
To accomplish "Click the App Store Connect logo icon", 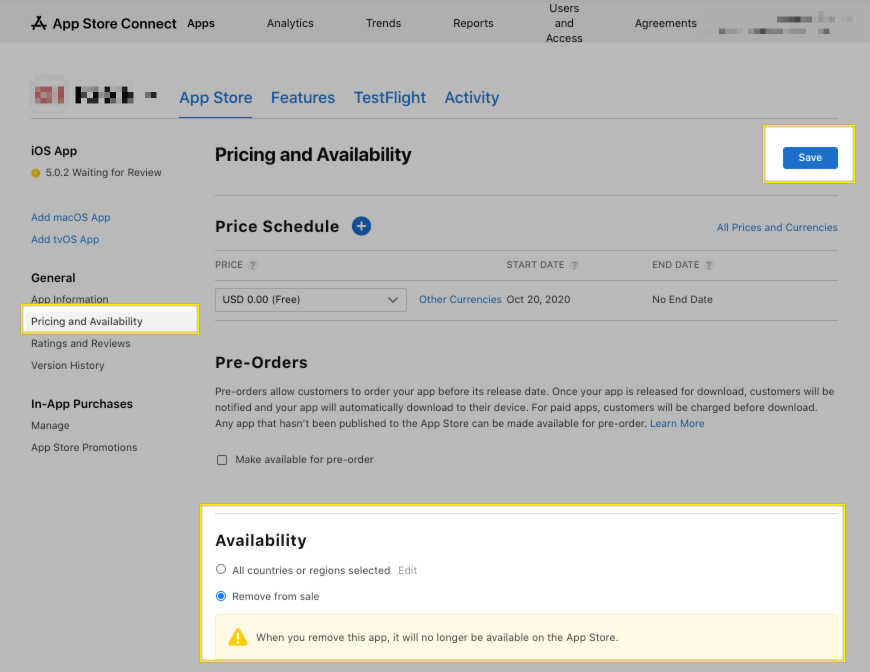I will 39,23.
